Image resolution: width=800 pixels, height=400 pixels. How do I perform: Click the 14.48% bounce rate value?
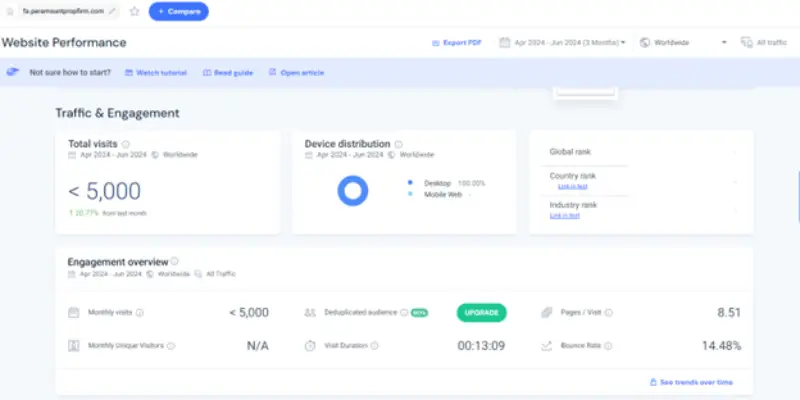point(721,346)
